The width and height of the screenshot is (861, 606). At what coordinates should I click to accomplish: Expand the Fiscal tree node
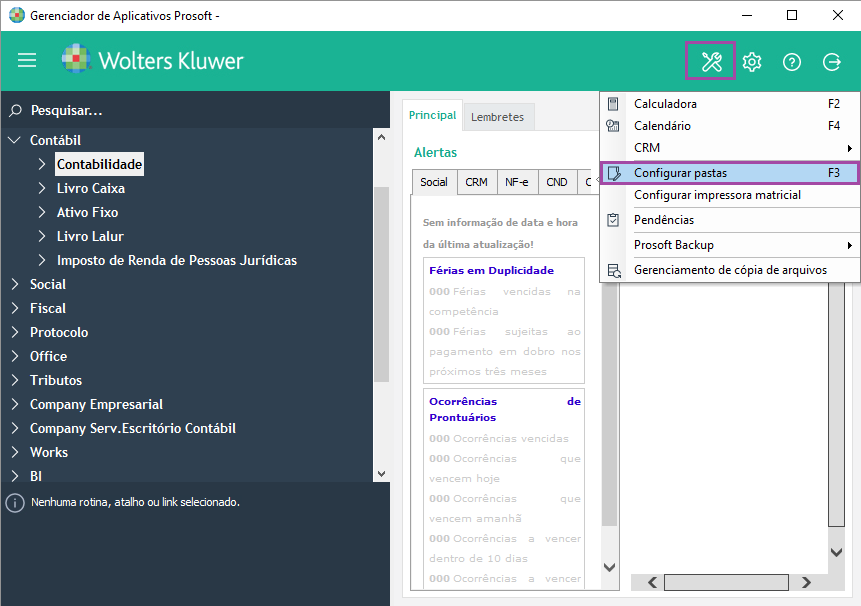(x=15, y=308)
